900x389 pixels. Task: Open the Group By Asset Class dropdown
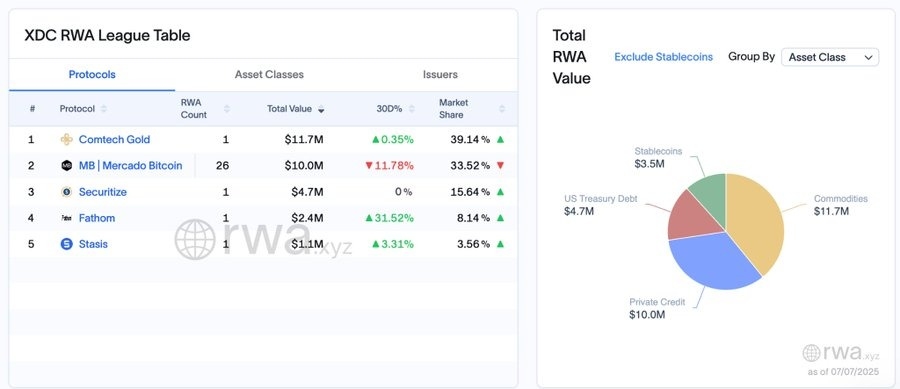tap(830, 57)
